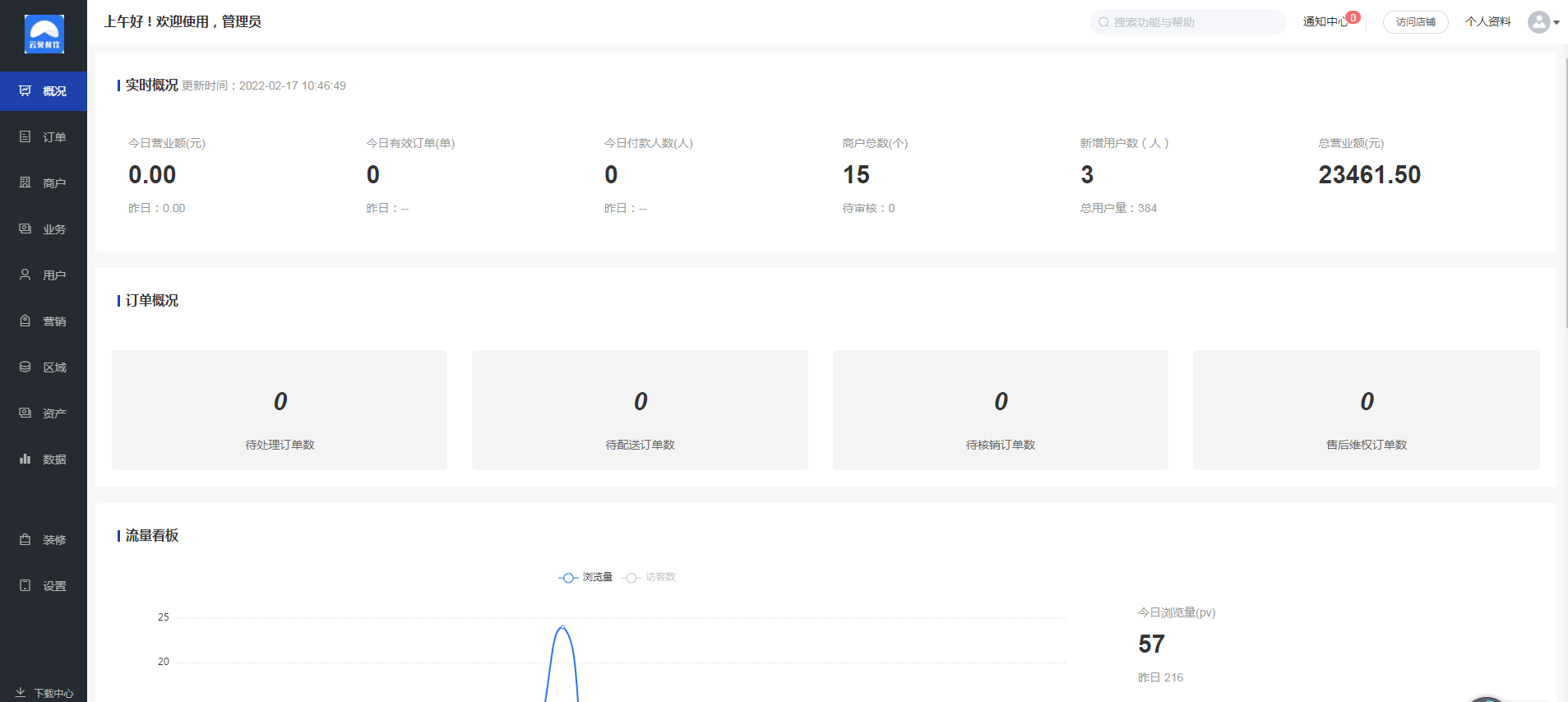Image resolution: width=1568 pixels, height=702 pixels.
Task: Click the 区域 regions icon
Action: pos(25,367)
